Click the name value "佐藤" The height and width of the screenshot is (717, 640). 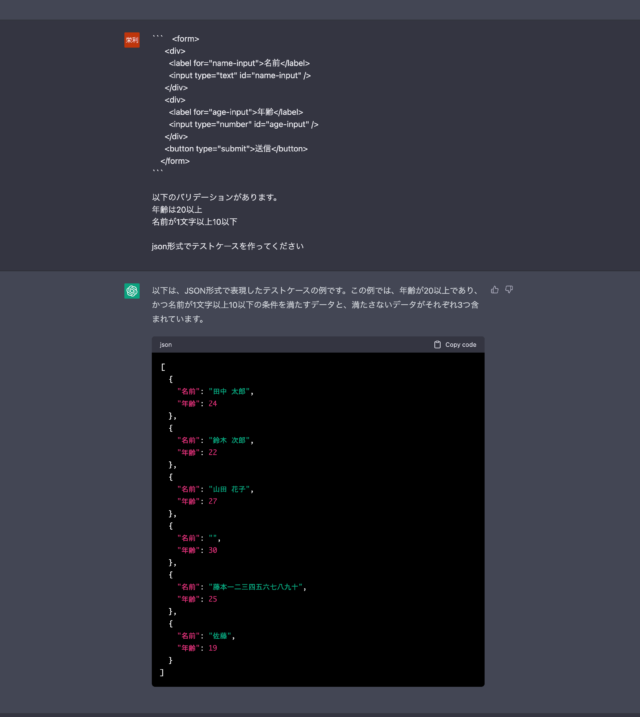pos(220,636)
